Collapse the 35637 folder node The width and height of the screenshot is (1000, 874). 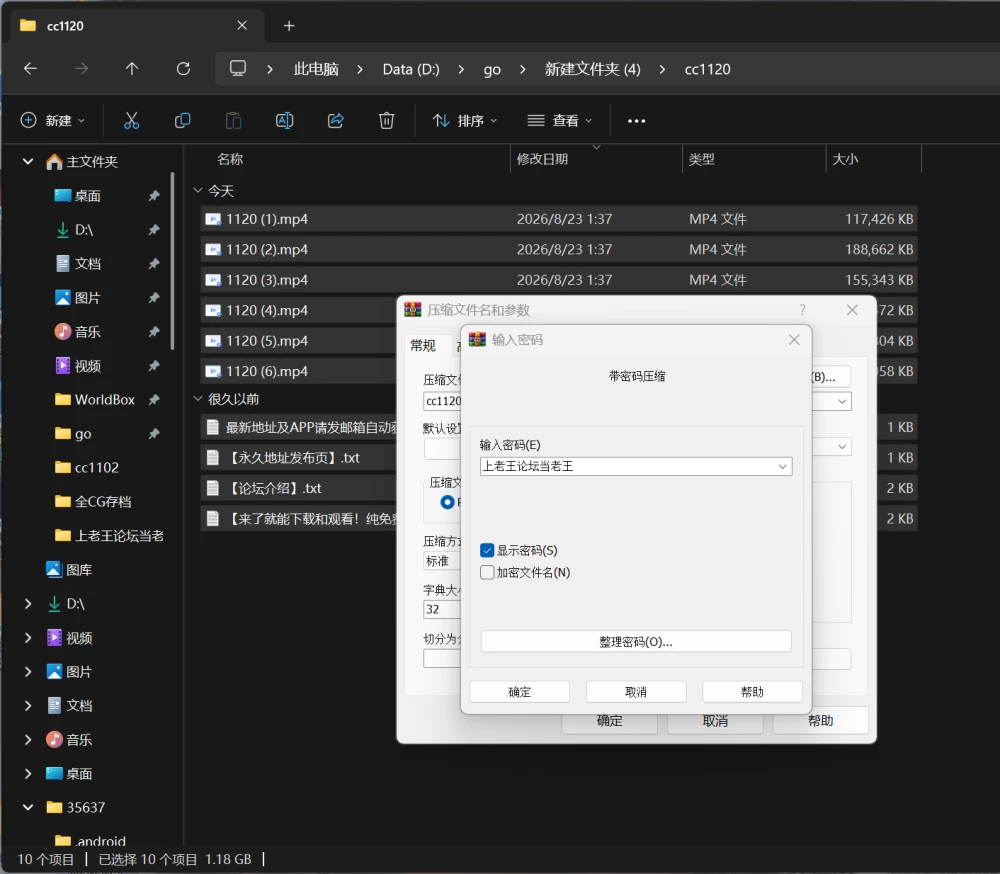pyautogui.click(x=28, y=808)
